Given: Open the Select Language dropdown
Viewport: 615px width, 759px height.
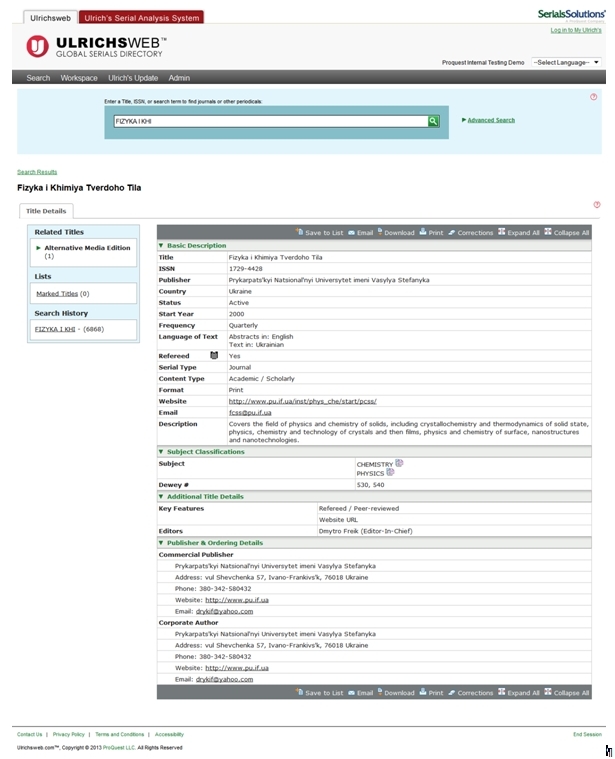Looking at the screenshot, I should [566, 62].
